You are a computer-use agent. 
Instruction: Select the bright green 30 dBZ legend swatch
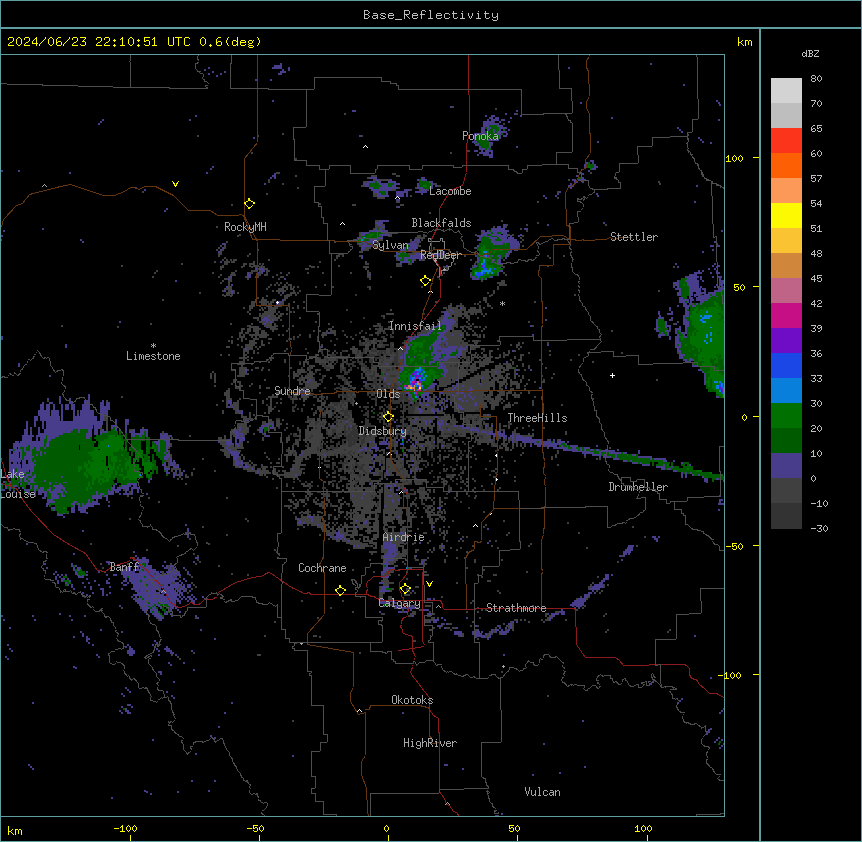point(786,416)
